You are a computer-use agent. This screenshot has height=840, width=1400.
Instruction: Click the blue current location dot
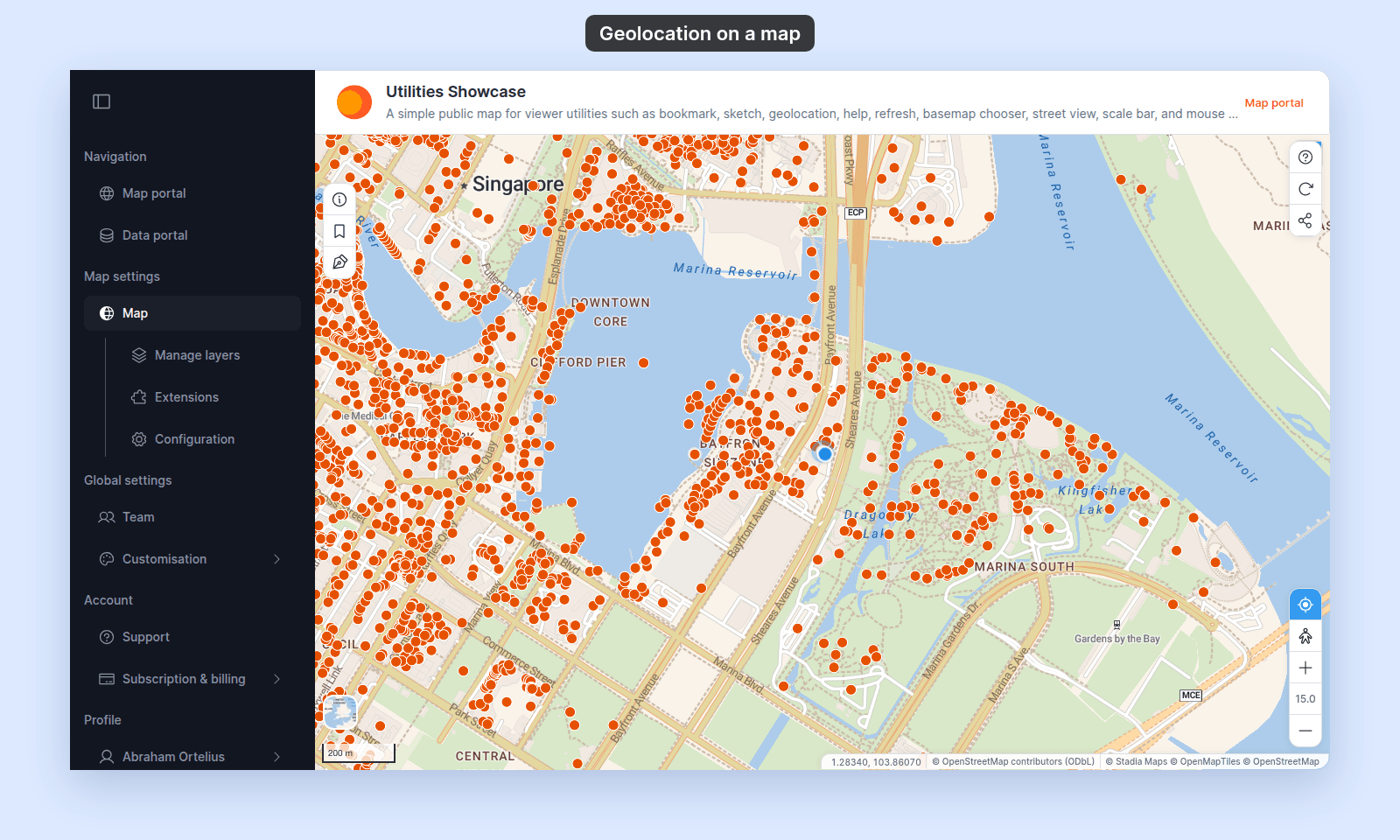coord(824,453)
